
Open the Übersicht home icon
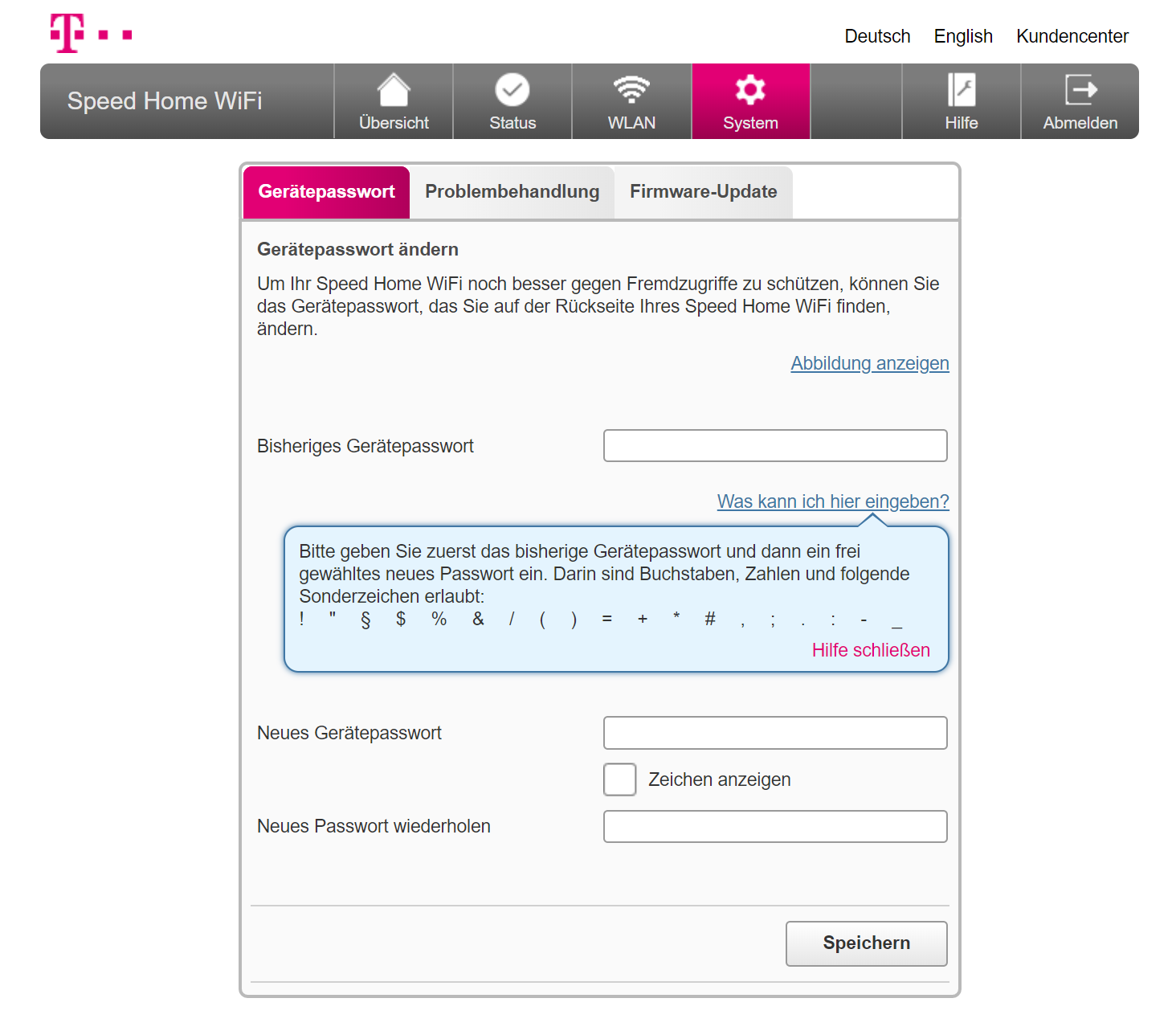pos(394,90)
